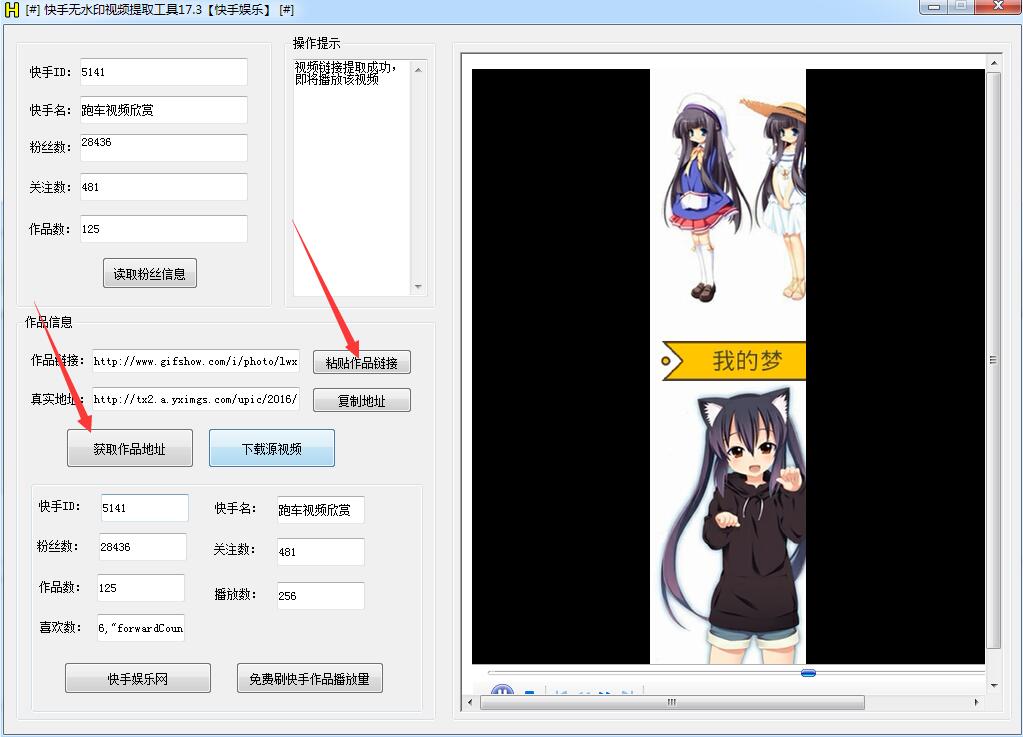1023x737 pixels.
Task: Pause the video with the round pause button
Action: [x=502, y=689]
